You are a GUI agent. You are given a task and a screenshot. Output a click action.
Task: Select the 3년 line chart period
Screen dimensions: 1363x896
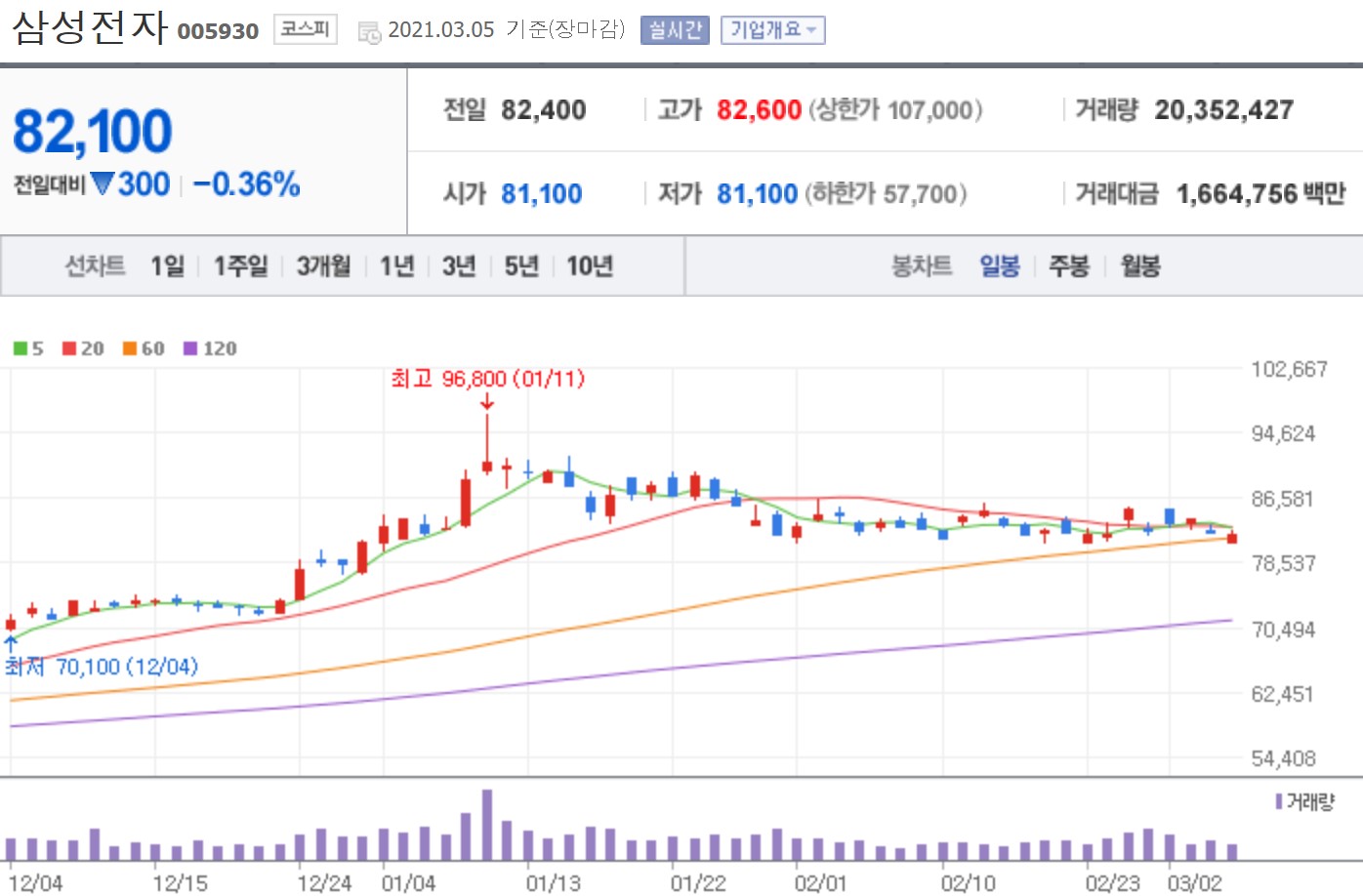459,265
